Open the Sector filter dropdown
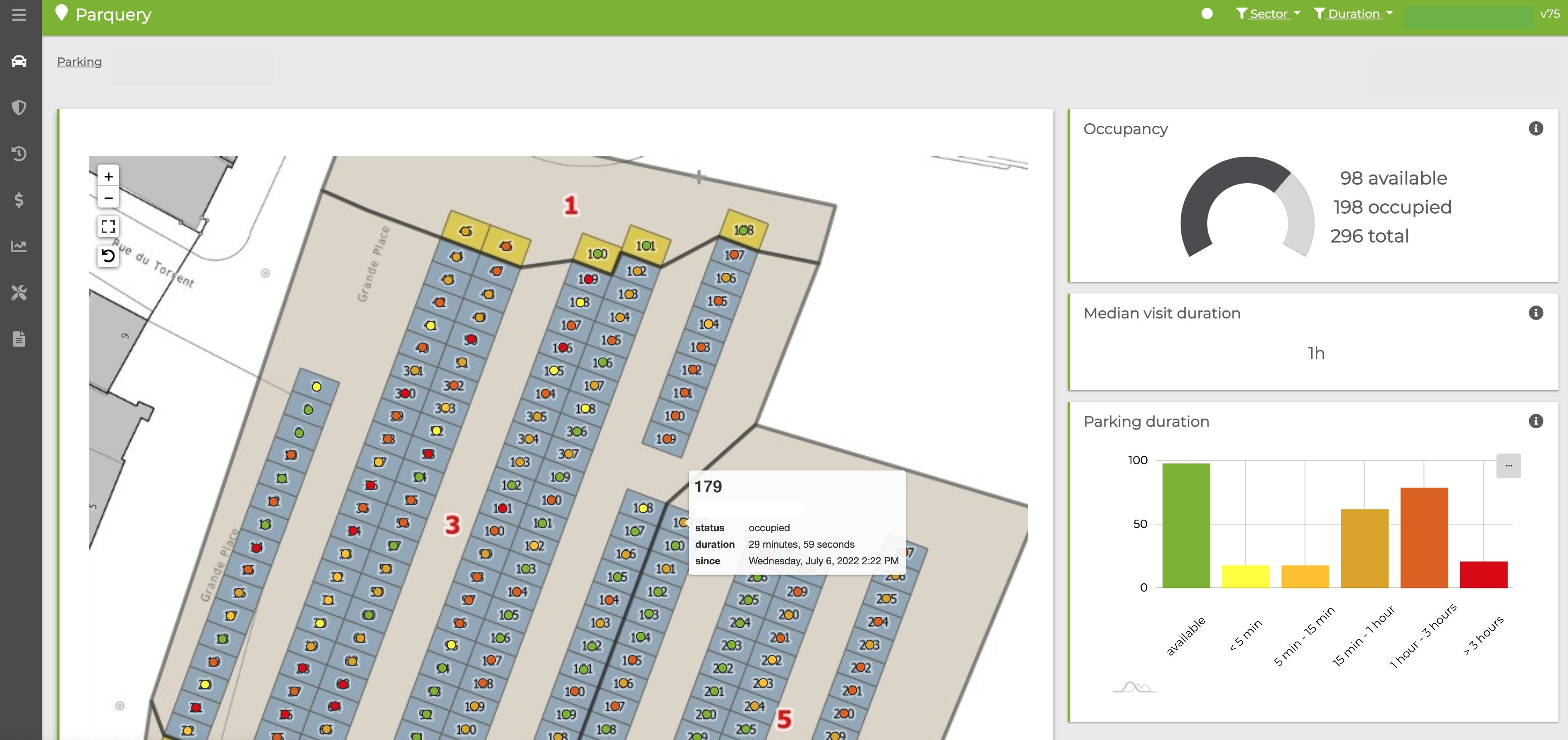The width and height of the screenshot is (1568, 740). point(1268,13)
